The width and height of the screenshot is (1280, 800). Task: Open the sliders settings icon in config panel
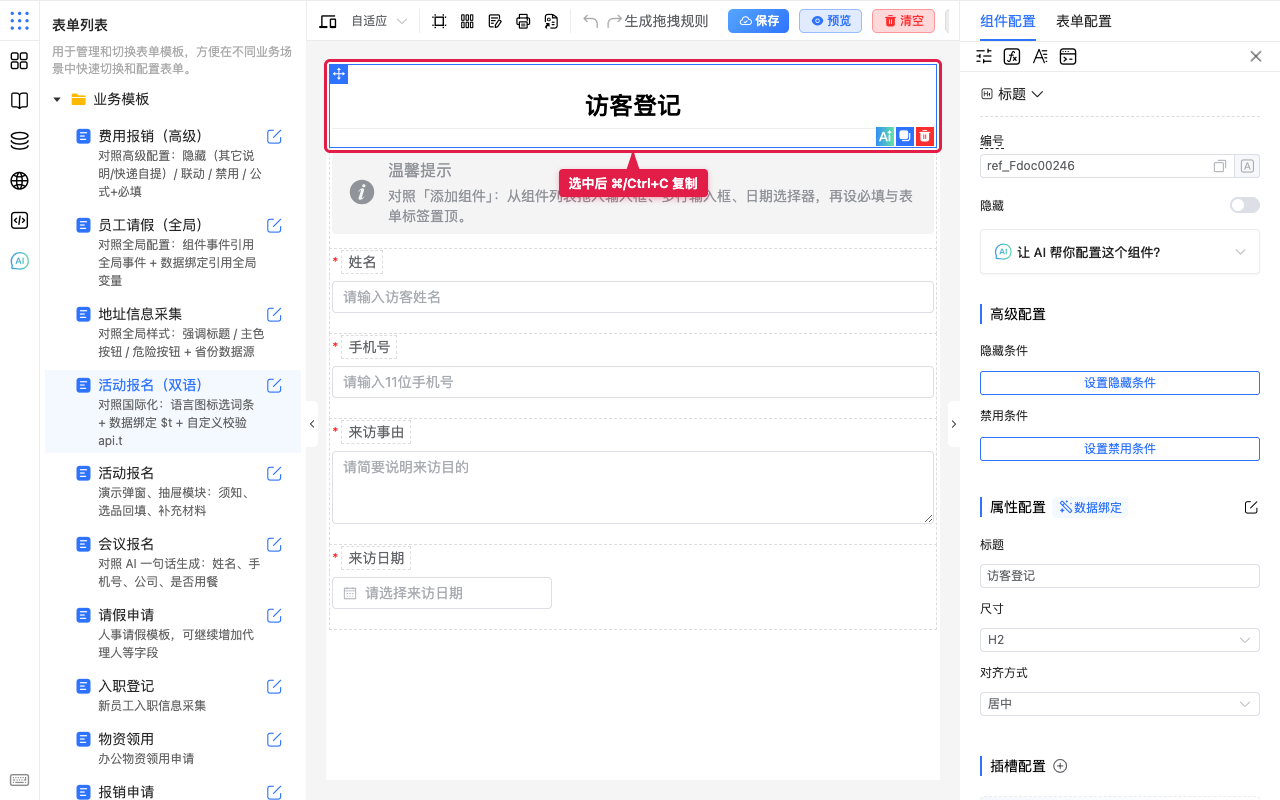(984, 56)
